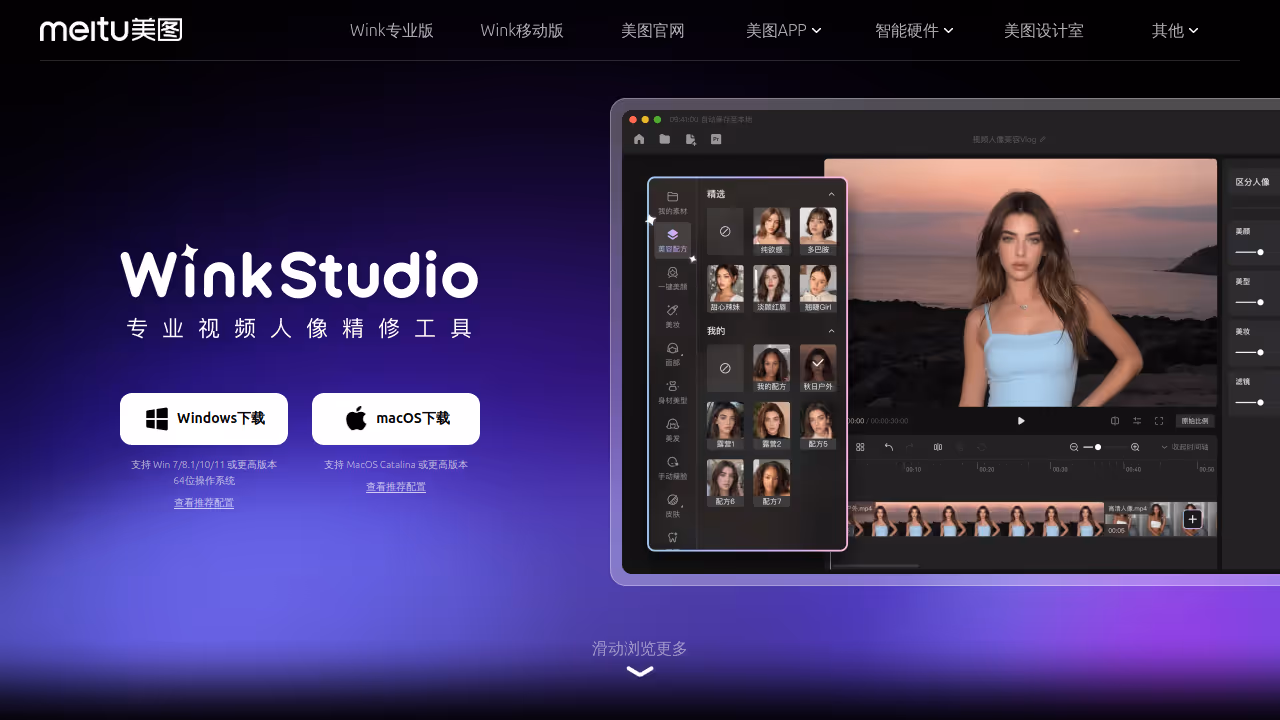Select the 我的配方 preset thumbnail

coord(771,368)
